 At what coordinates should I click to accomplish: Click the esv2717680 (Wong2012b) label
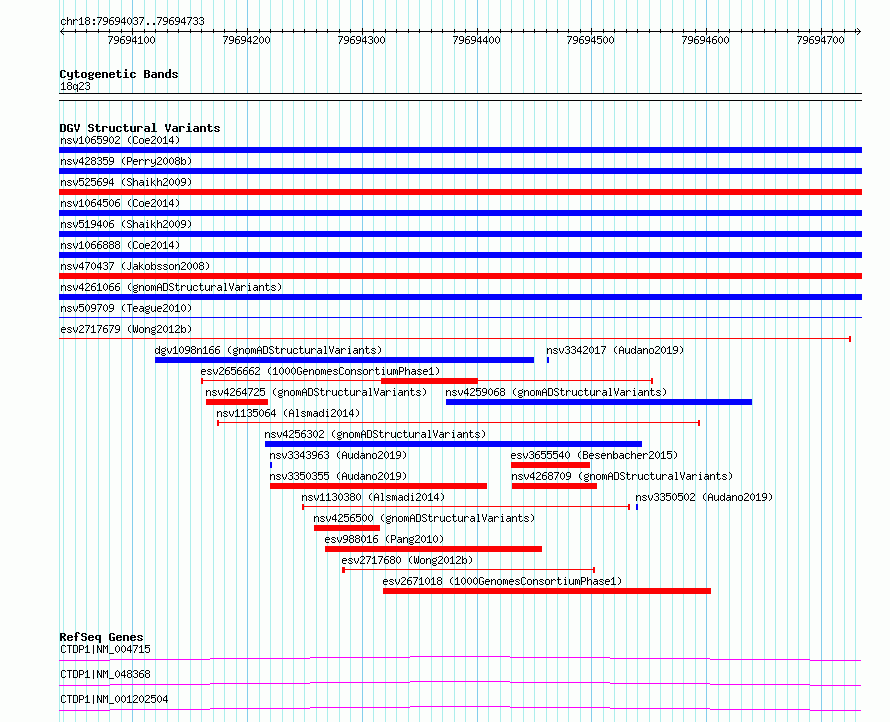(408, 560)
